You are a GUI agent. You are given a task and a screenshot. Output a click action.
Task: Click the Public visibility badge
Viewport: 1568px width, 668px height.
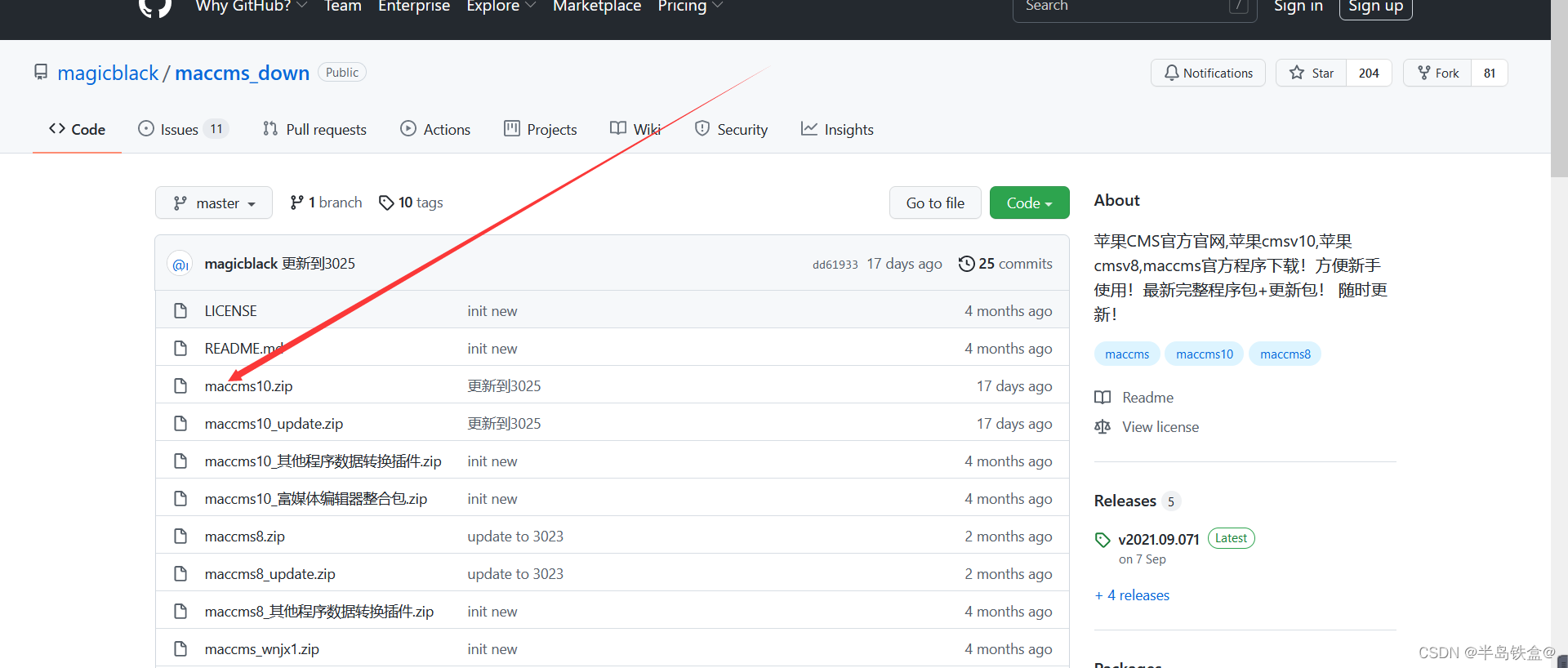pos(342,73)
